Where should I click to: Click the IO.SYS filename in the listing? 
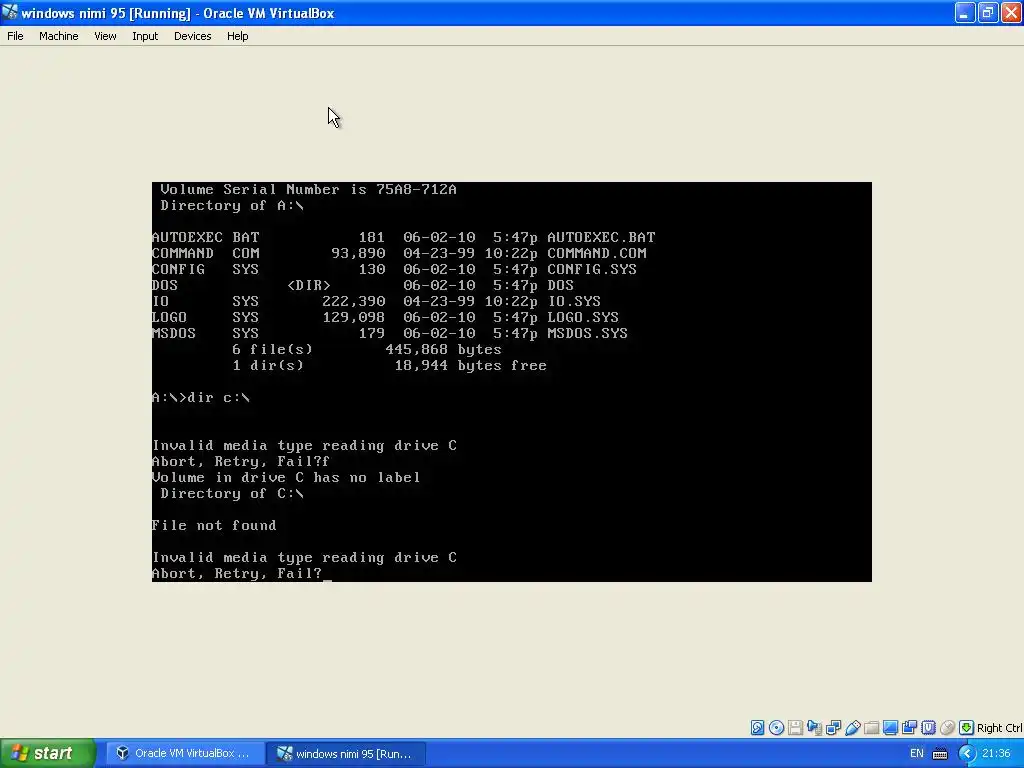click(574, 301)
